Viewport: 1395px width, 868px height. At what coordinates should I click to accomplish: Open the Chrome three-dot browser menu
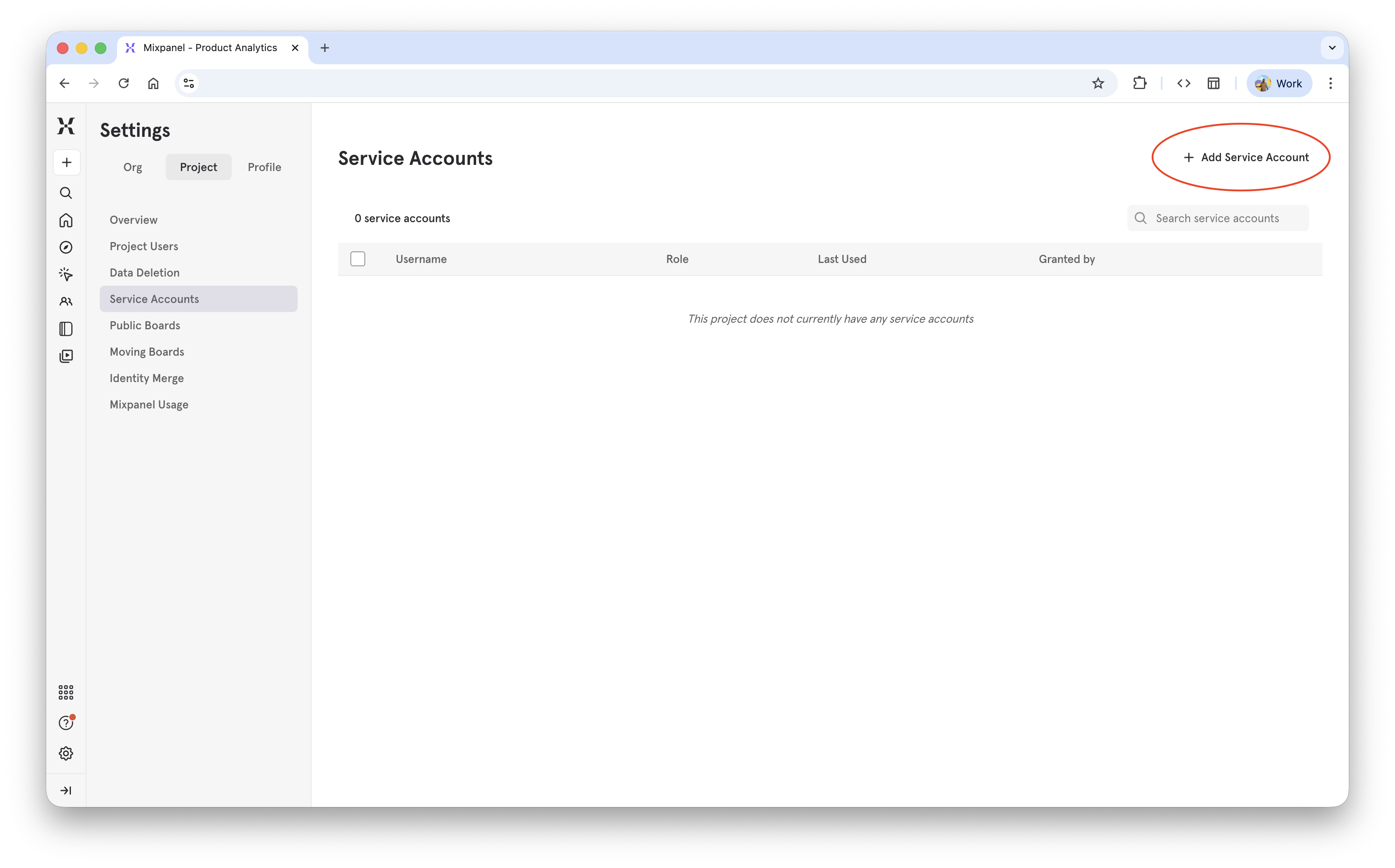(1331, 83)
